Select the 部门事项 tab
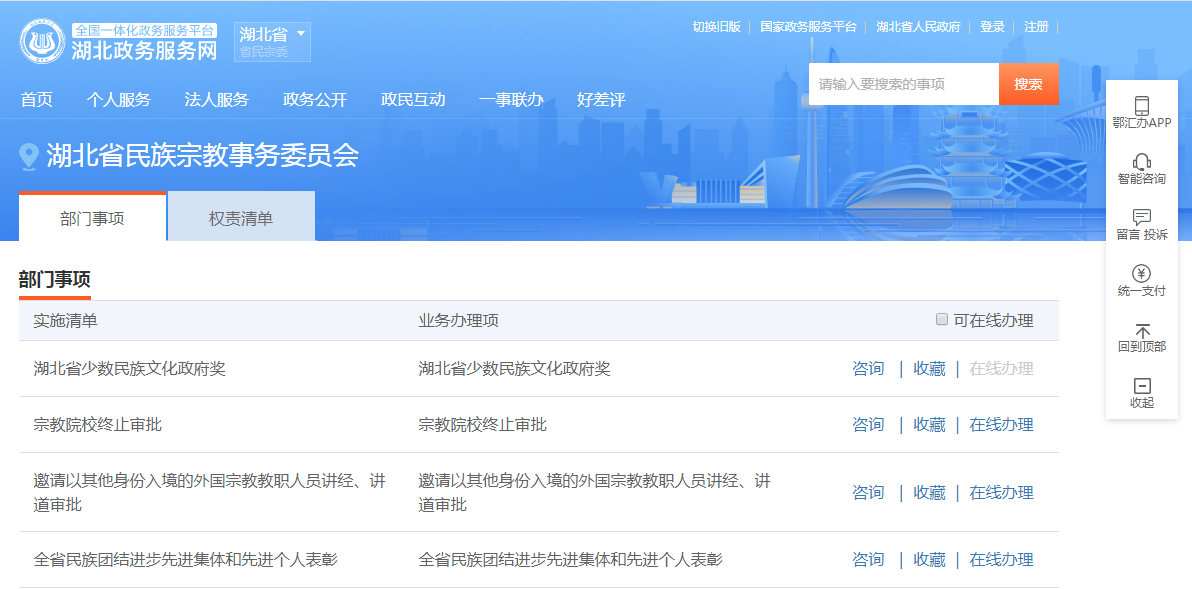The image size is (1192, 589). [92, 218]
